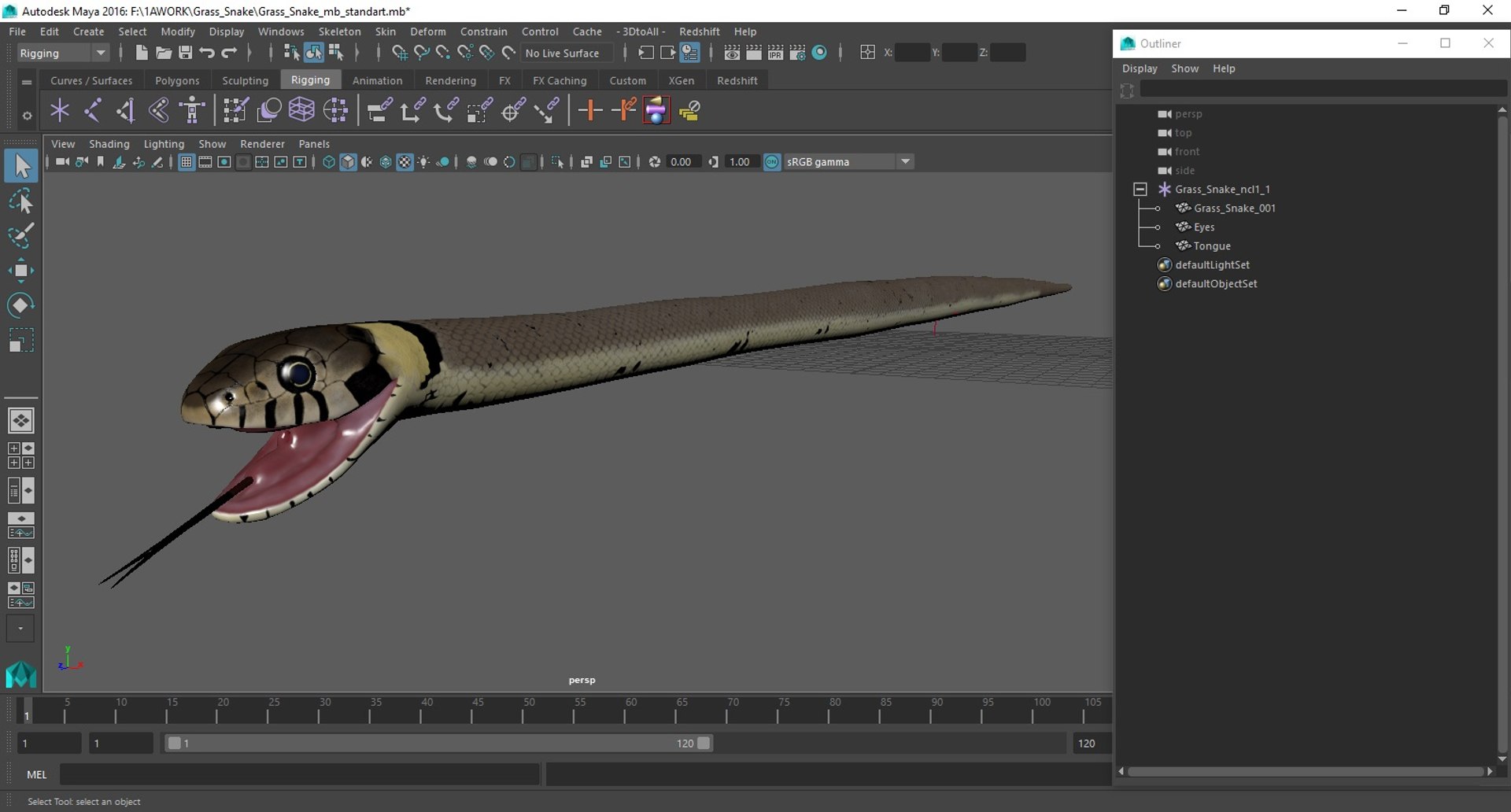
Task: Click the time range slider bar
Action: [439, 743]
